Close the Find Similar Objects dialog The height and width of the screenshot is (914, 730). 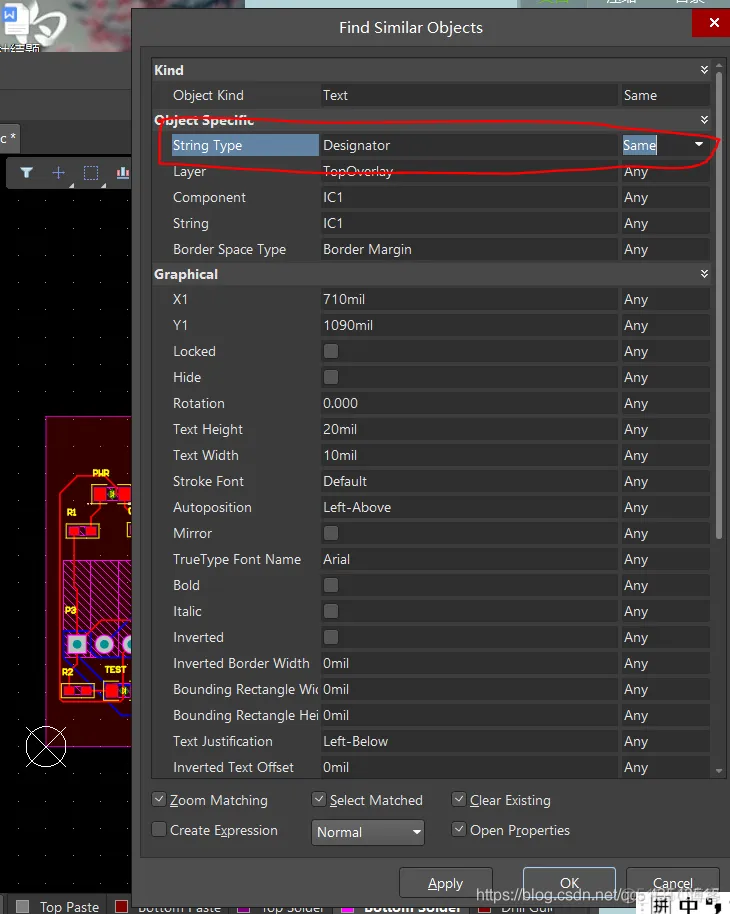click(x=714, y=23)
